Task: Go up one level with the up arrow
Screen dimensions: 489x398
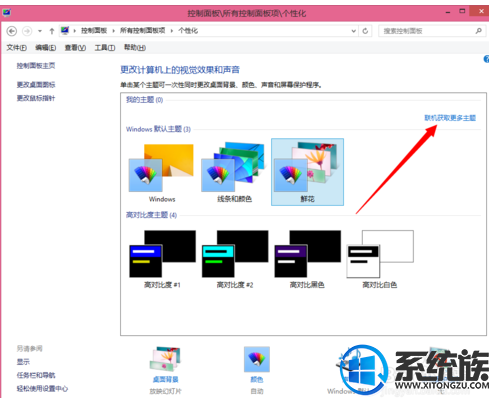Action: tap(52, 31)
